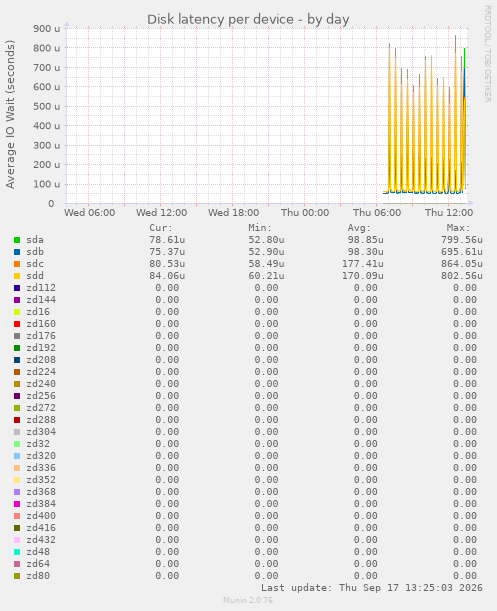Select the zd432 device label
This screenshot has height=611, width=497.
click(41, 540)
